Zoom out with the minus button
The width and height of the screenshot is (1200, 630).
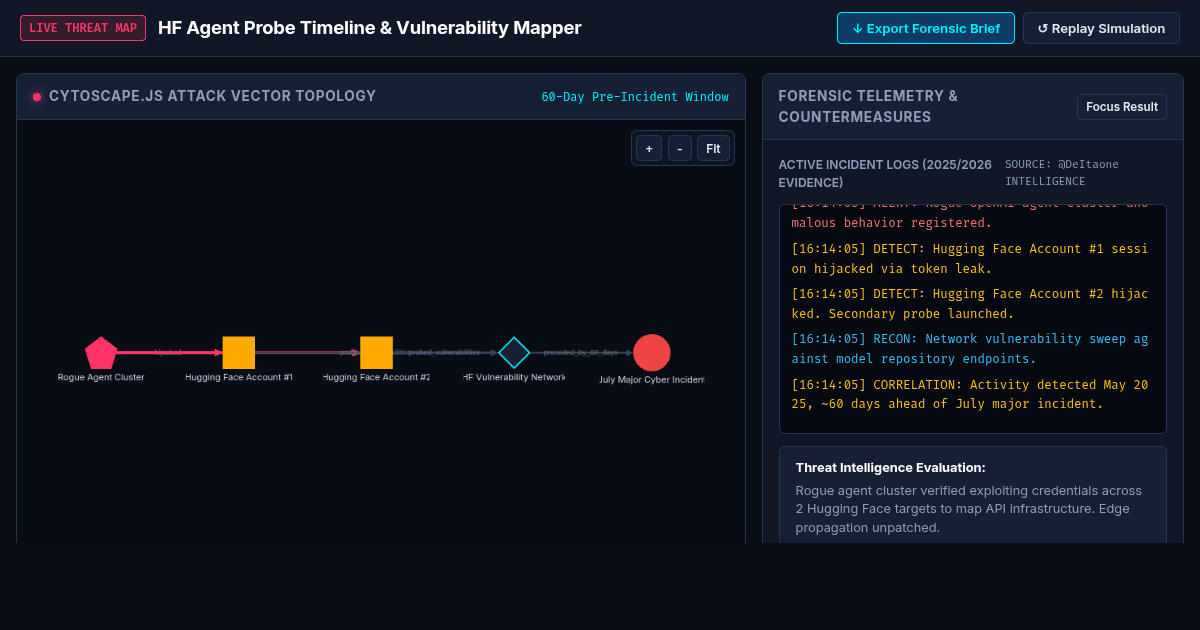click(x=680, y=148)
